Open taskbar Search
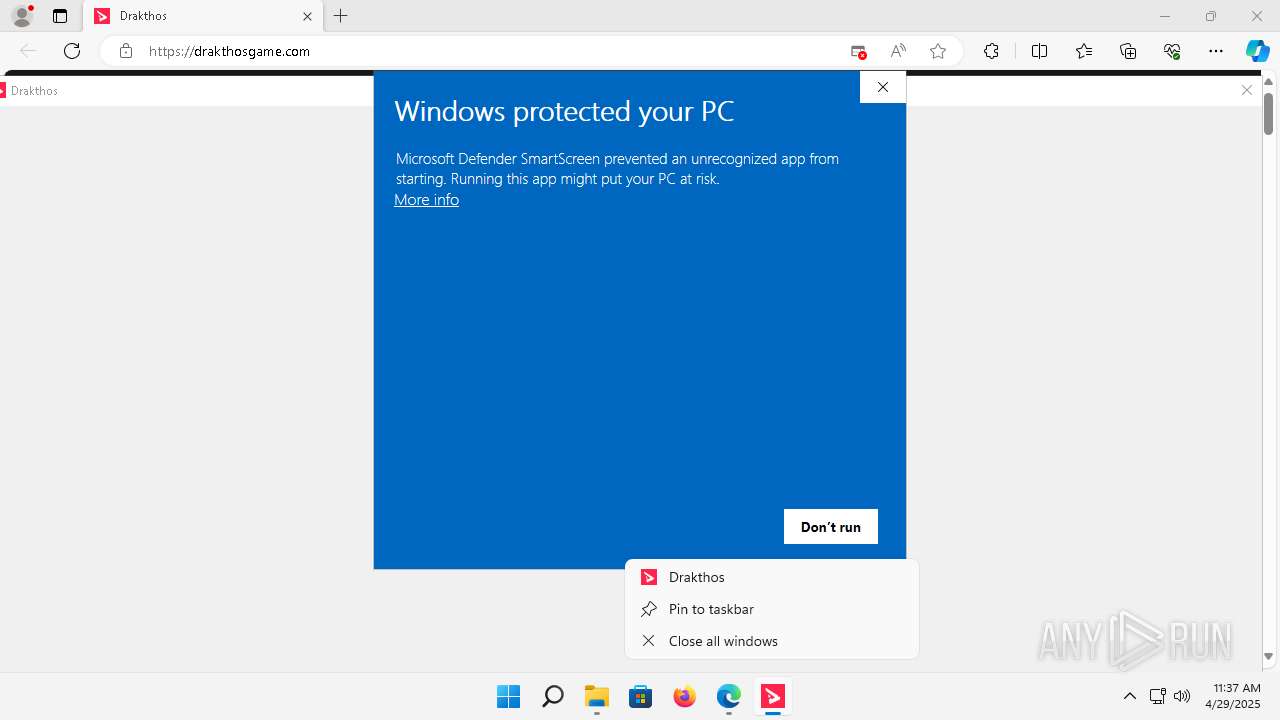Screen dimensions: 1280x720 (x=552, y=696)
